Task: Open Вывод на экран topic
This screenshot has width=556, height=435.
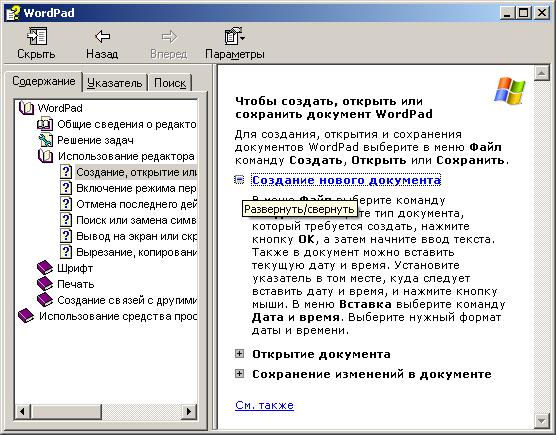Action: click(136, 236)
